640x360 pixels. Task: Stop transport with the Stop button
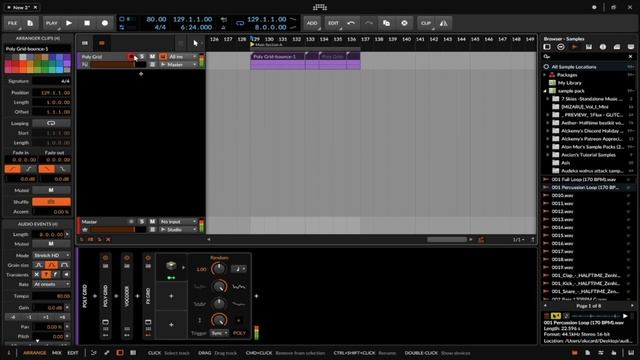[x=87, y=23]
